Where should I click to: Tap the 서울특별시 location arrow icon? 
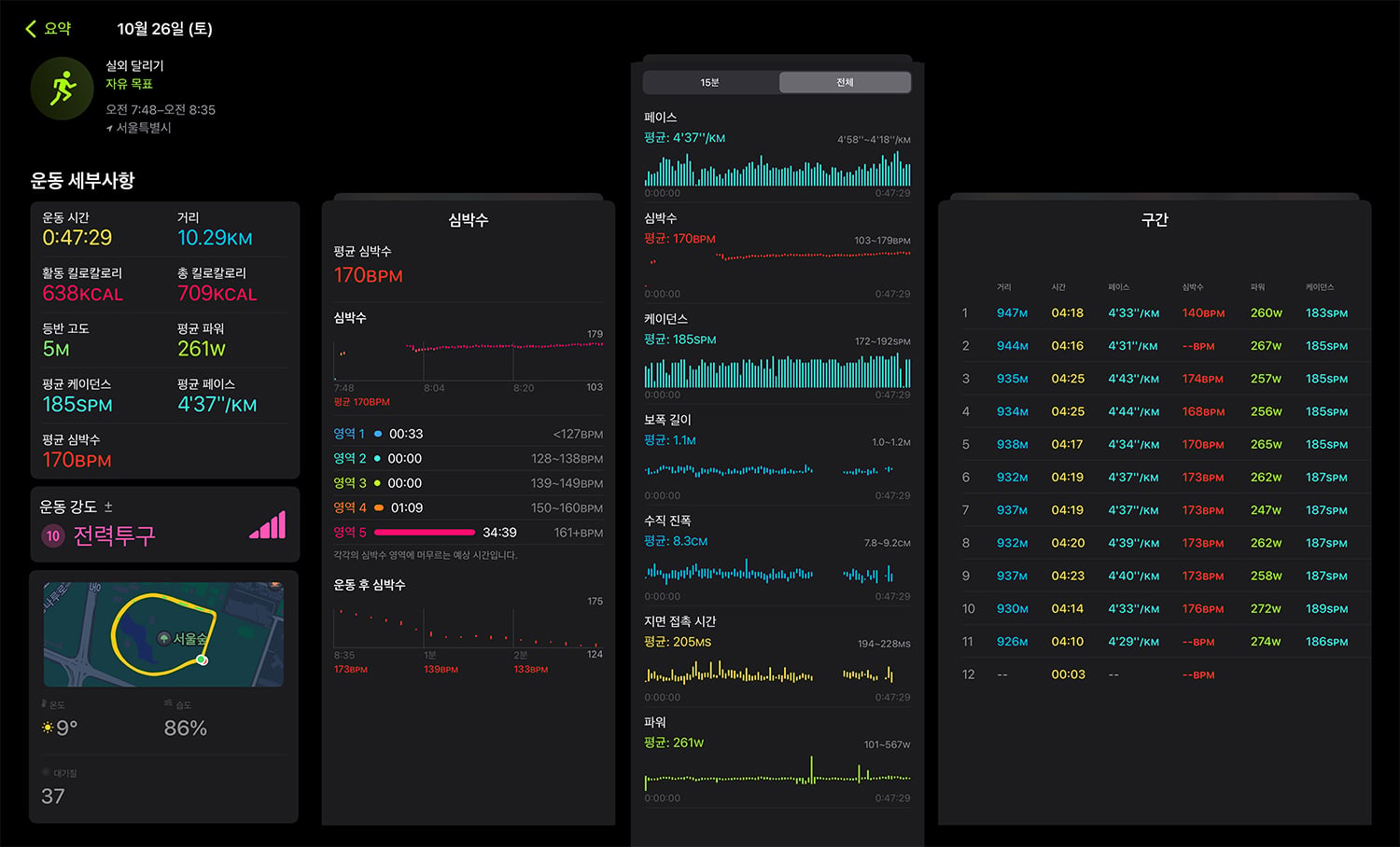point(109,128)
